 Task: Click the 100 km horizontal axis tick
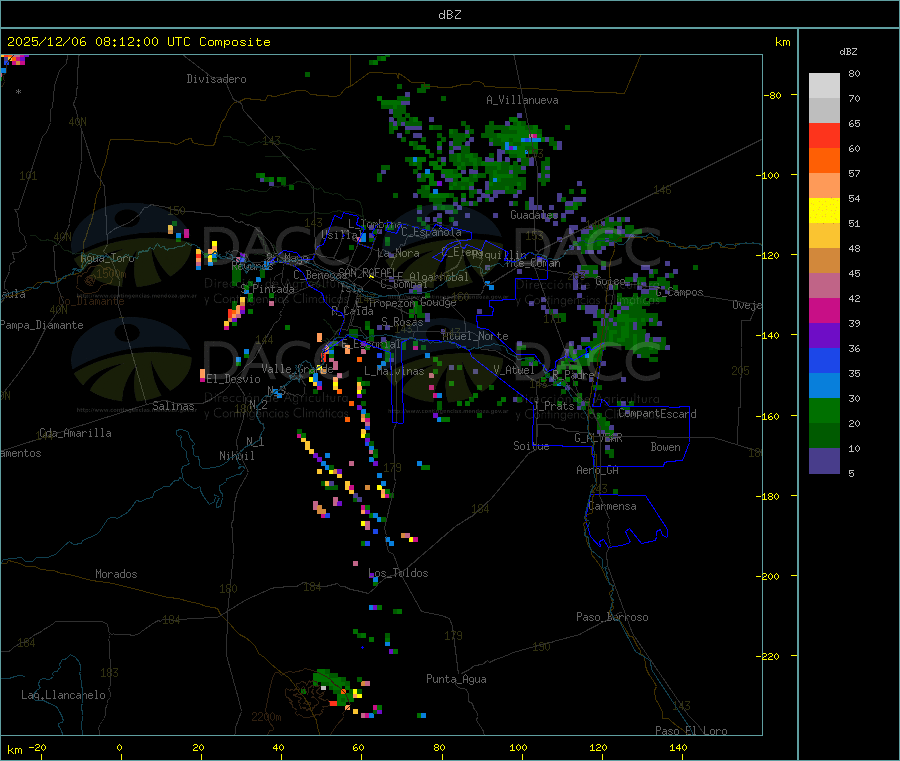(518, 748)
